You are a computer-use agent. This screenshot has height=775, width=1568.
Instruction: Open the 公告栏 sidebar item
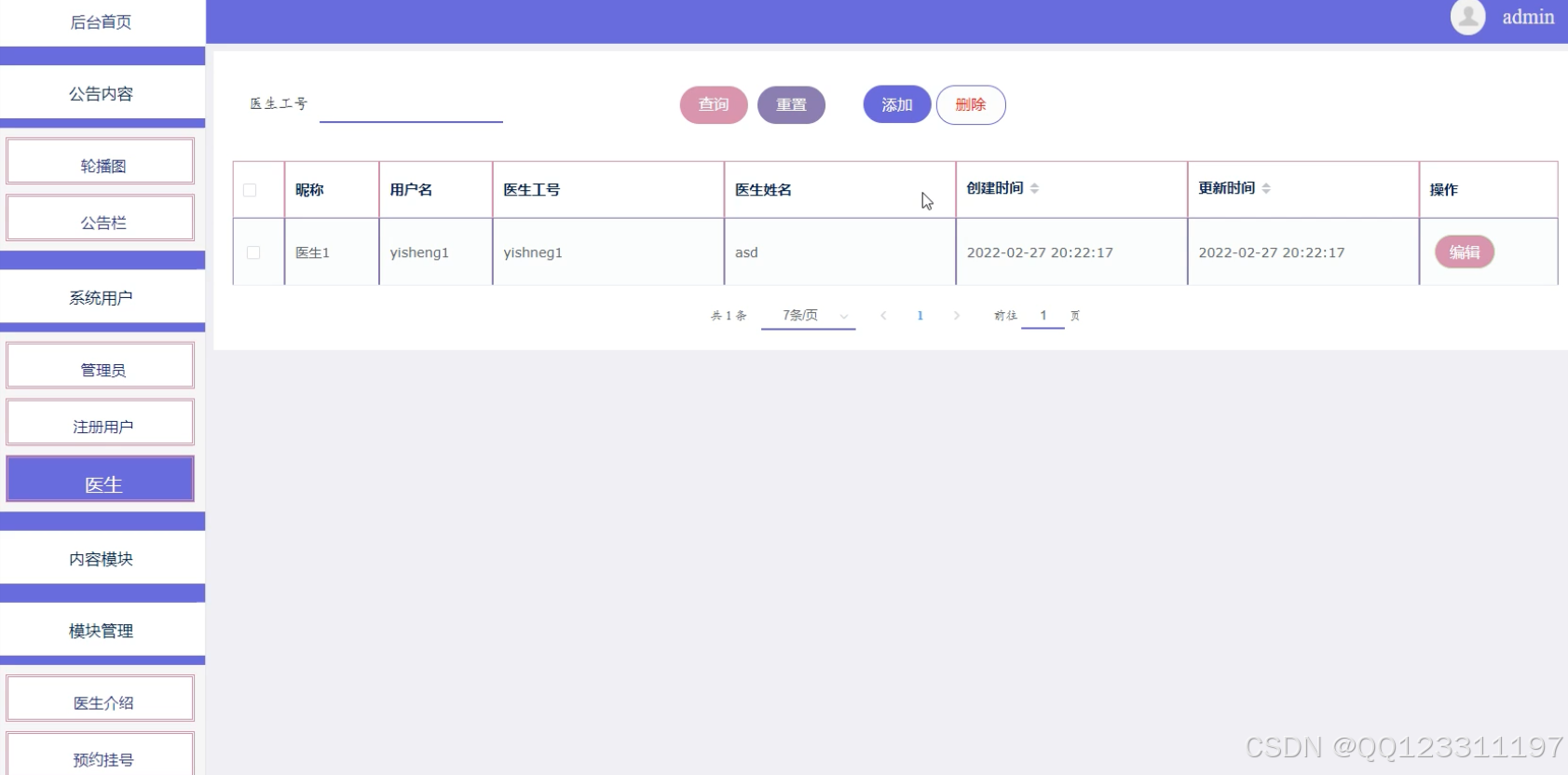101,219
